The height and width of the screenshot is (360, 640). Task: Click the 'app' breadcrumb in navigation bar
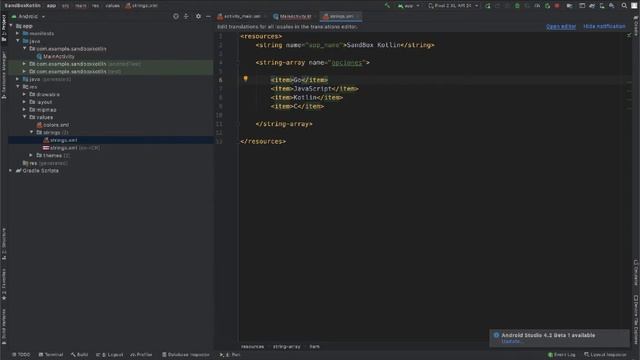coord(51,6)
